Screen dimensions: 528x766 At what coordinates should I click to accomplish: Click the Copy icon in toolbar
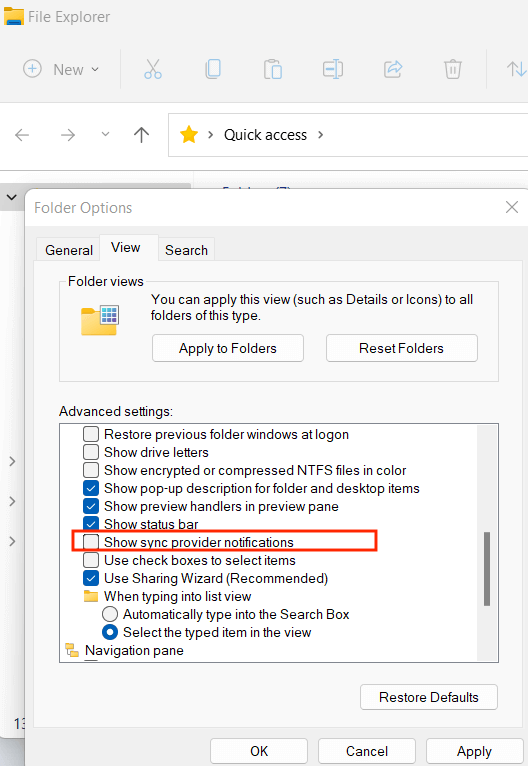point(213,69)
